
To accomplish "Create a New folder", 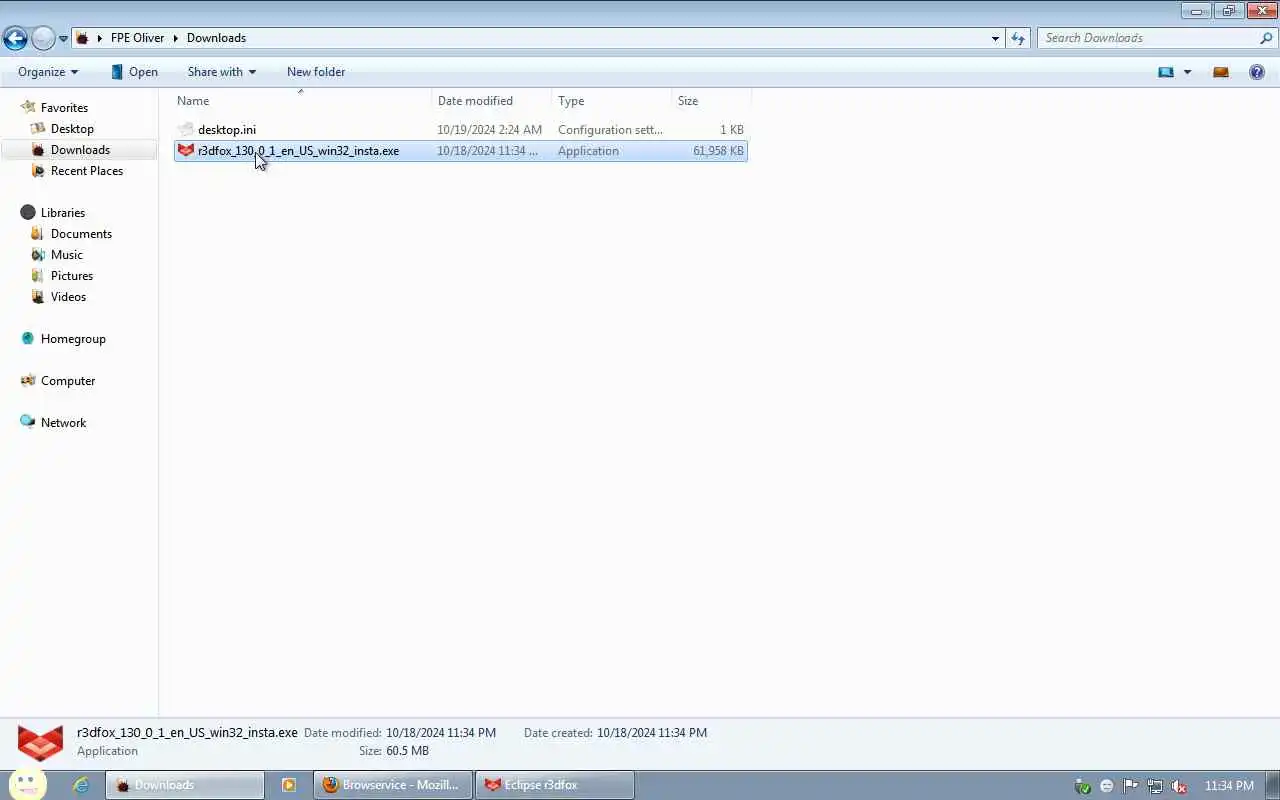I will click(316, 72).
